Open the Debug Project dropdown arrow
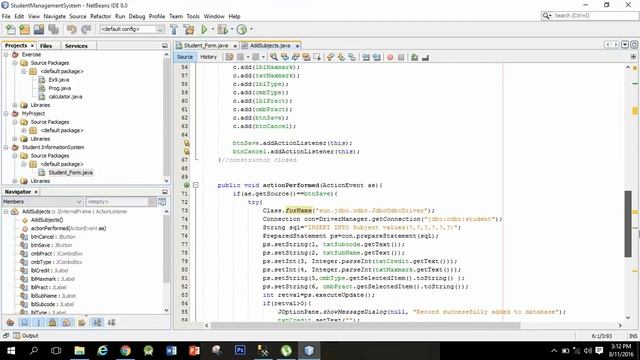This screenshot has height=360, width=640. [x=231, y=29]
